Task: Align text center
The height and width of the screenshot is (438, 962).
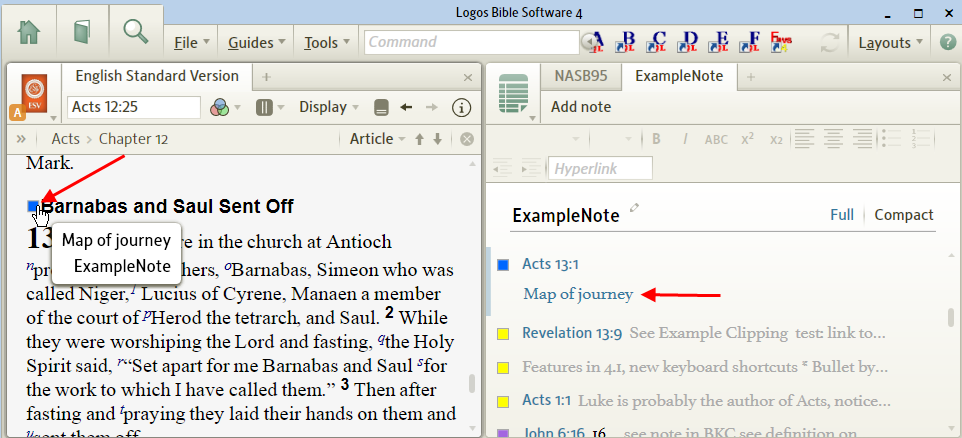Action: 834,139
